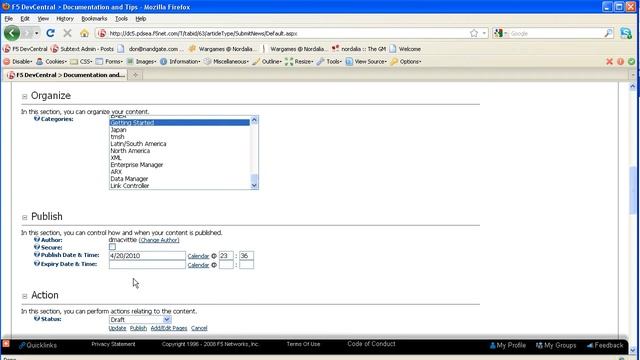Open the Cookies developer toolbar dropdown
This screenshot has height=360, width=640.
pos(51,62)
